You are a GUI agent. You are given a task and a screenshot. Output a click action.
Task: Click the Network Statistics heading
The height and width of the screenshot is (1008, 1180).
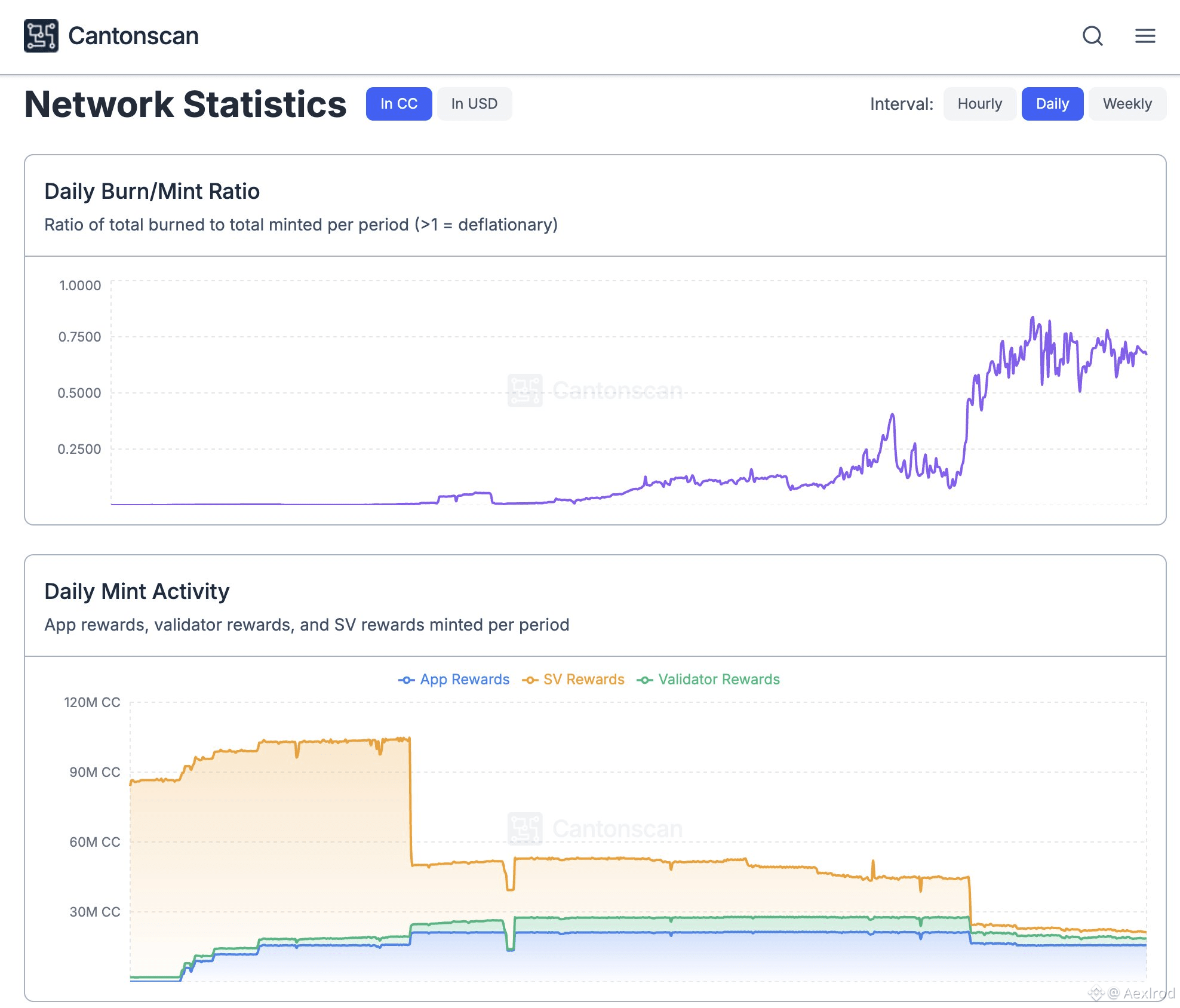(185, 105)
